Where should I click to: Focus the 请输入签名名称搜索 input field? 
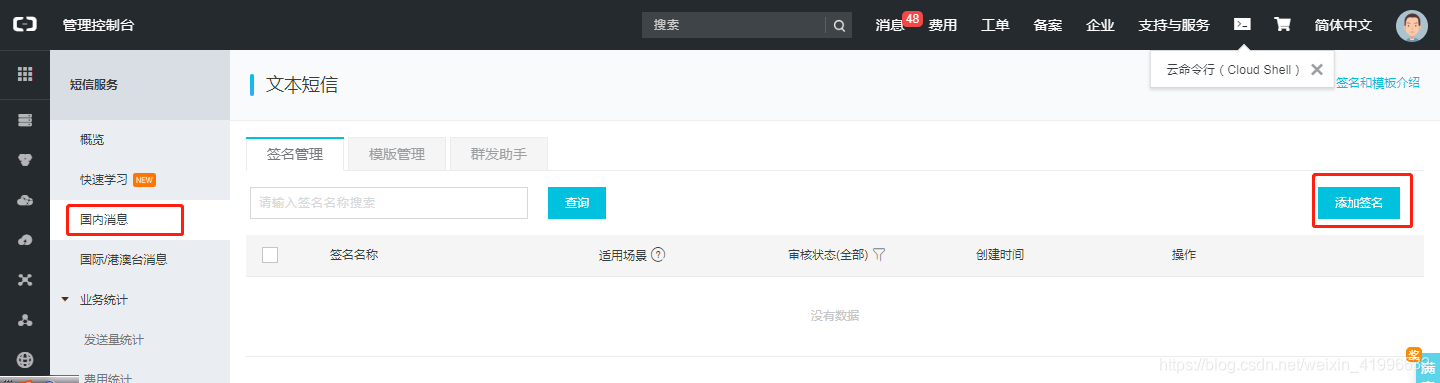389,203
